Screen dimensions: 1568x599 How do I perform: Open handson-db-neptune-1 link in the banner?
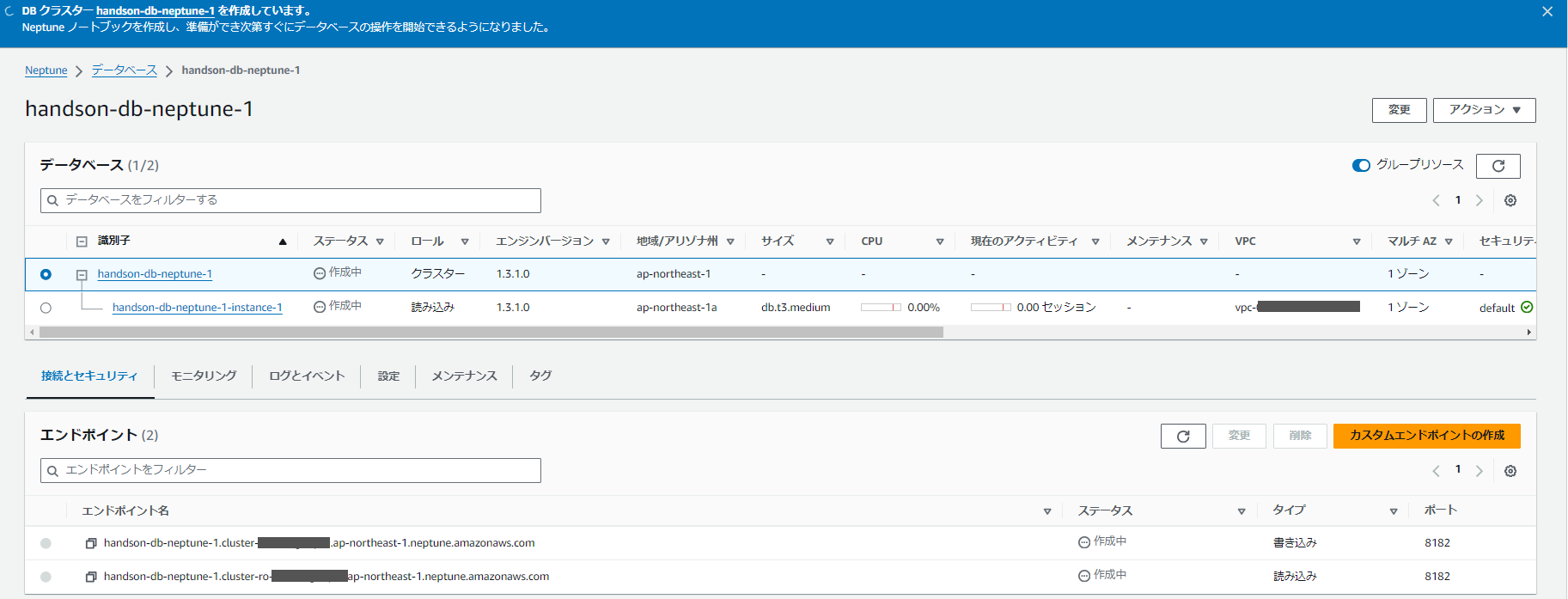(x=156, y=11)
